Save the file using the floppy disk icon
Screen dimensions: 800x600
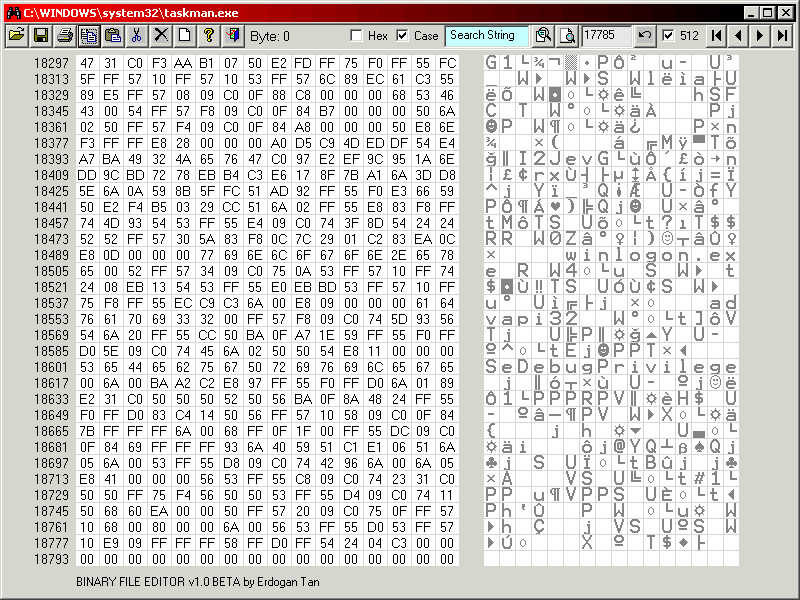tap(41, 35)
